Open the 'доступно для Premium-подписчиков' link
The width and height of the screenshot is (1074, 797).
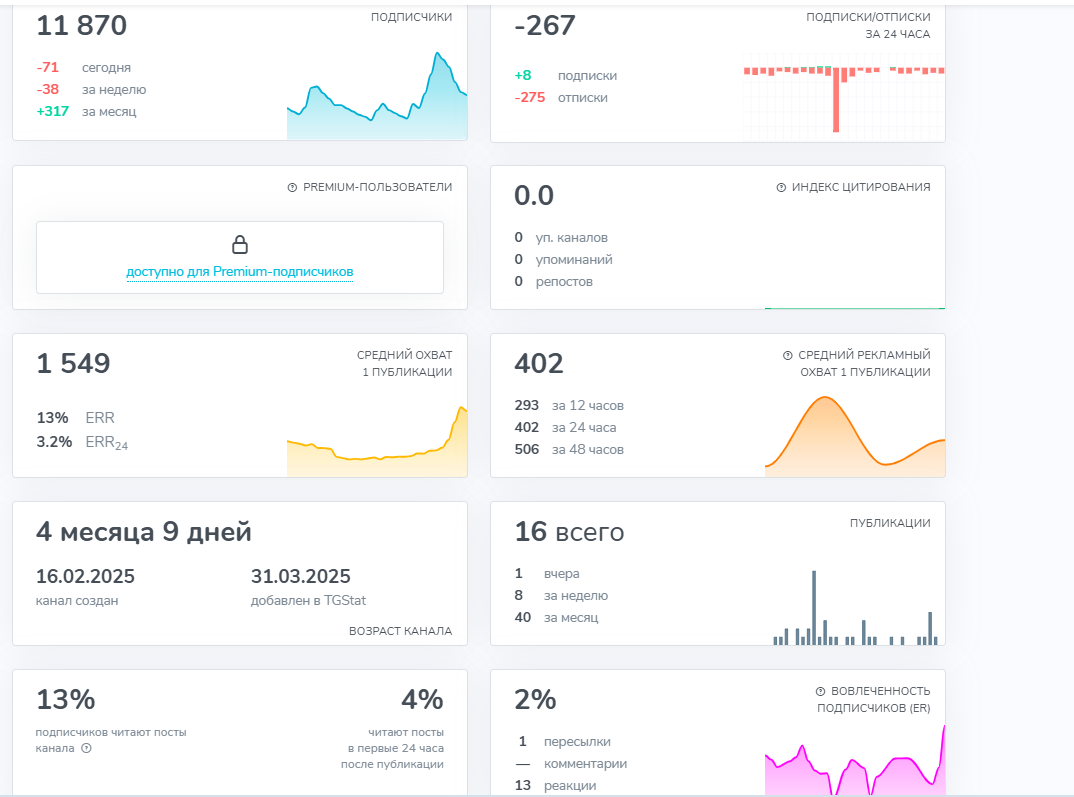coord(240,272)
